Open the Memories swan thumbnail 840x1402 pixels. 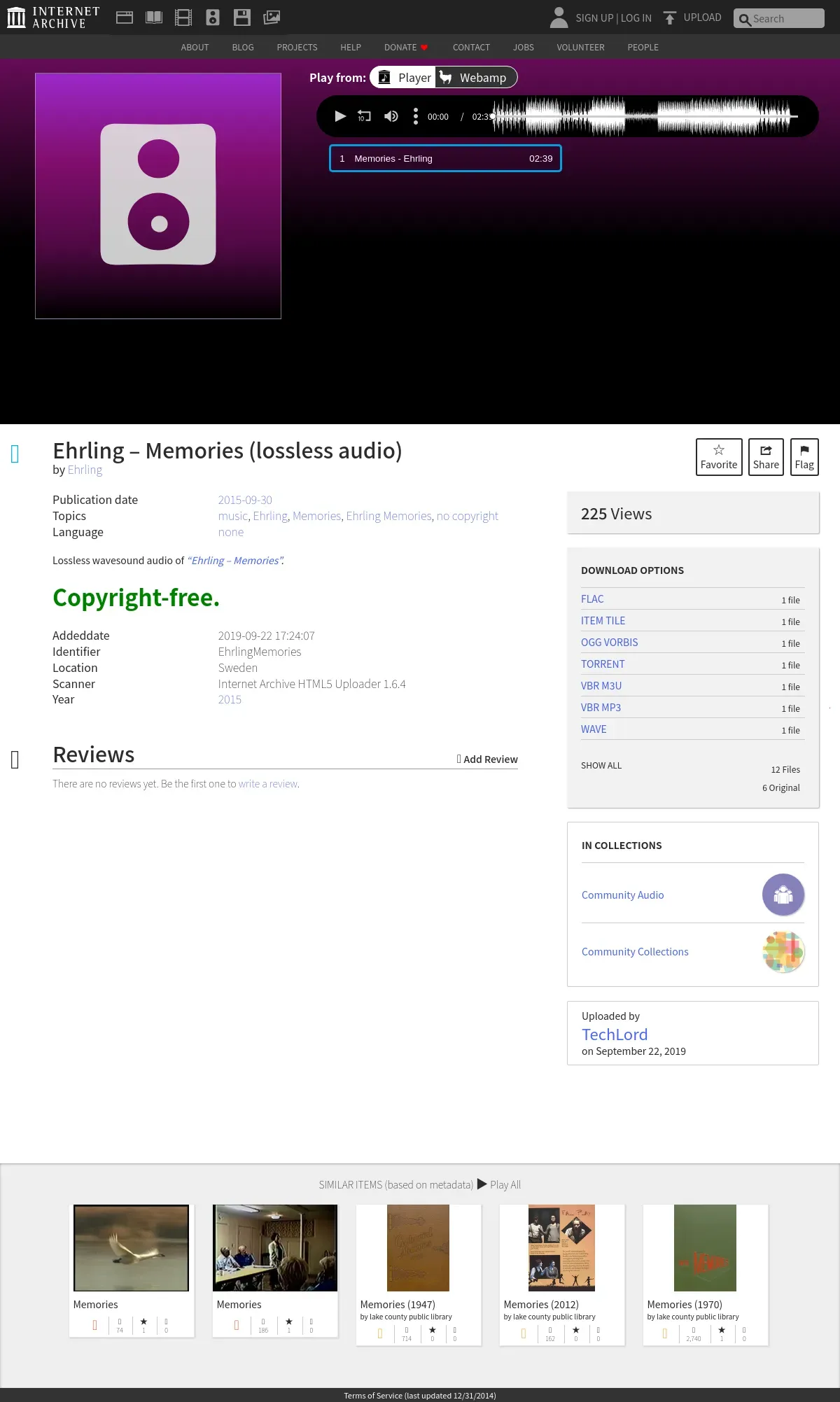pyautogui.click(x=132, y=1248)
